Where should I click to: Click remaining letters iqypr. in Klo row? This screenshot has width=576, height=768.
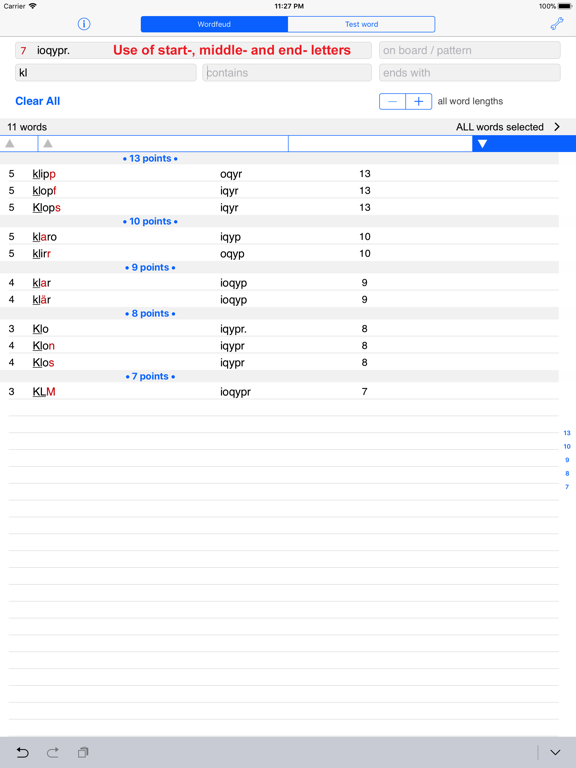(x=234, y=329)
